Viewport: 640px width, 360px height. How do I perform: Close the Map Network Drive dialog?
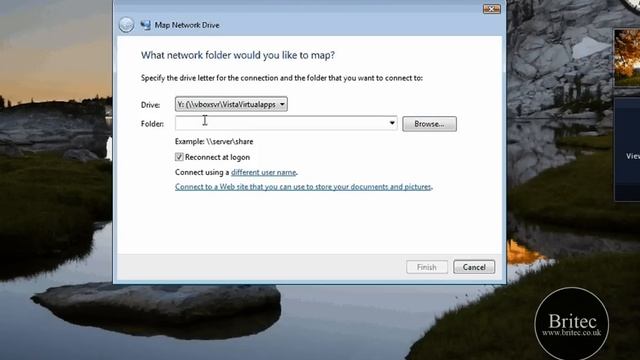pyautogui.click(x=491, y=9)
